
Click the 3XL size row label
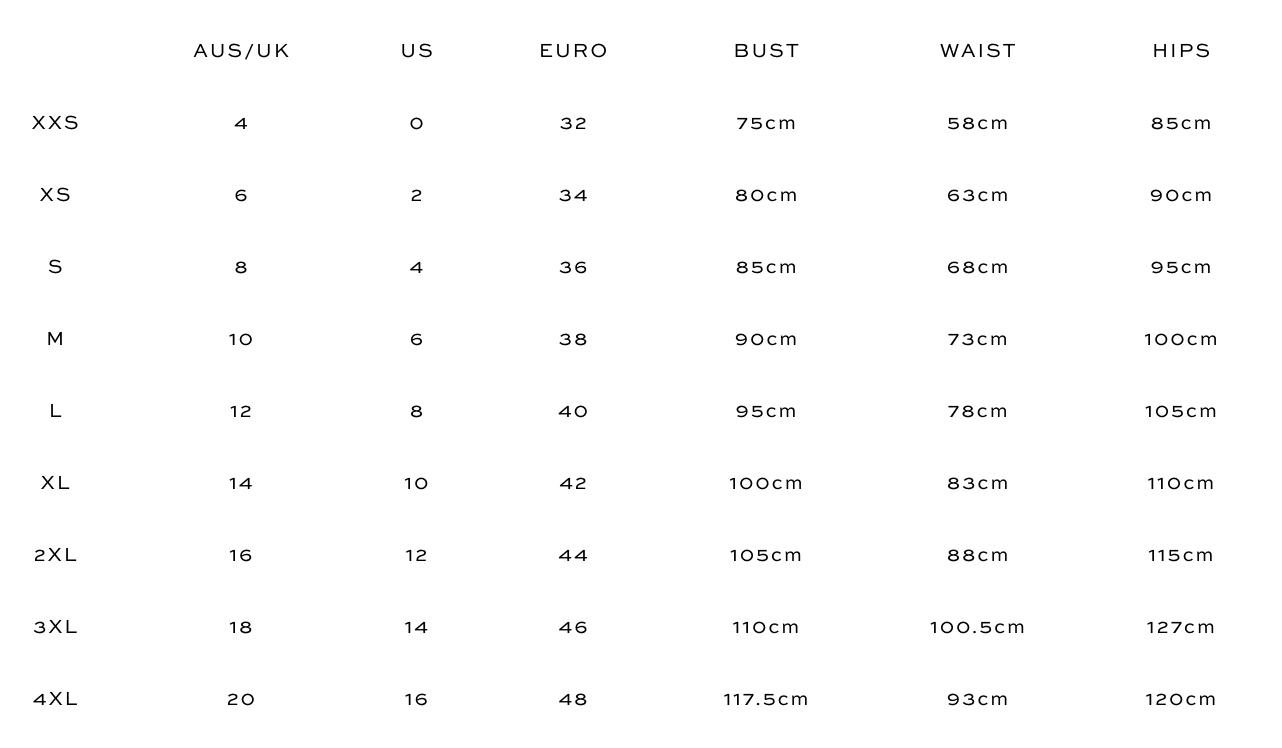click(55, 627)
